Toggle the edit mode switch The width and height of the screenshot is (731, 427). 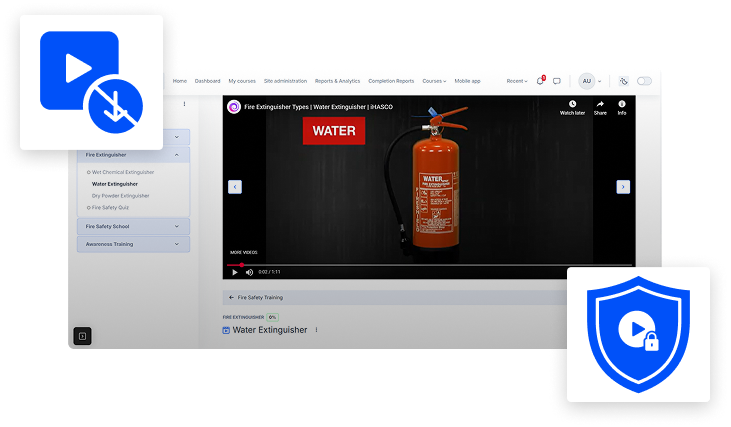click(x=644, y=81)
